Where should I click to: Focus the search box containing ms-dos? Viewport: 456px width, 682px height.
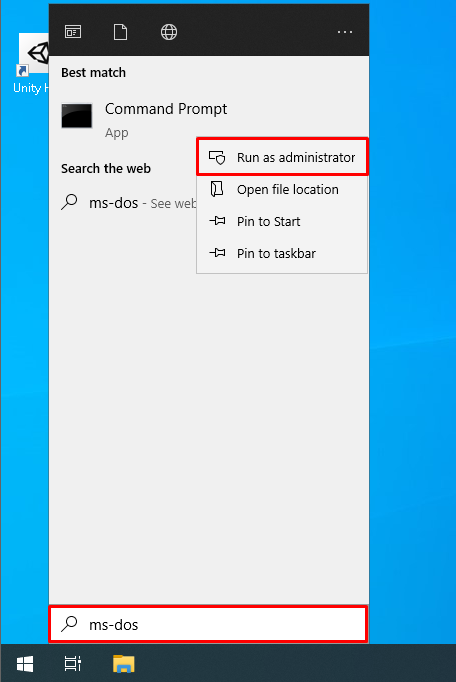click(208, 624)
